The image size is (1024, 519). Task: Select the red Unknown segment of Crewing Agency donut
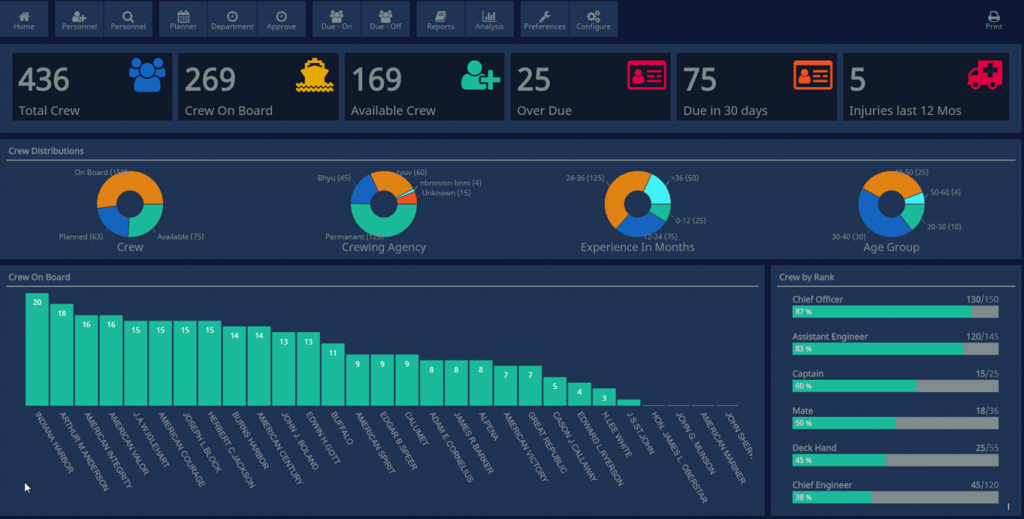(409, 198)
